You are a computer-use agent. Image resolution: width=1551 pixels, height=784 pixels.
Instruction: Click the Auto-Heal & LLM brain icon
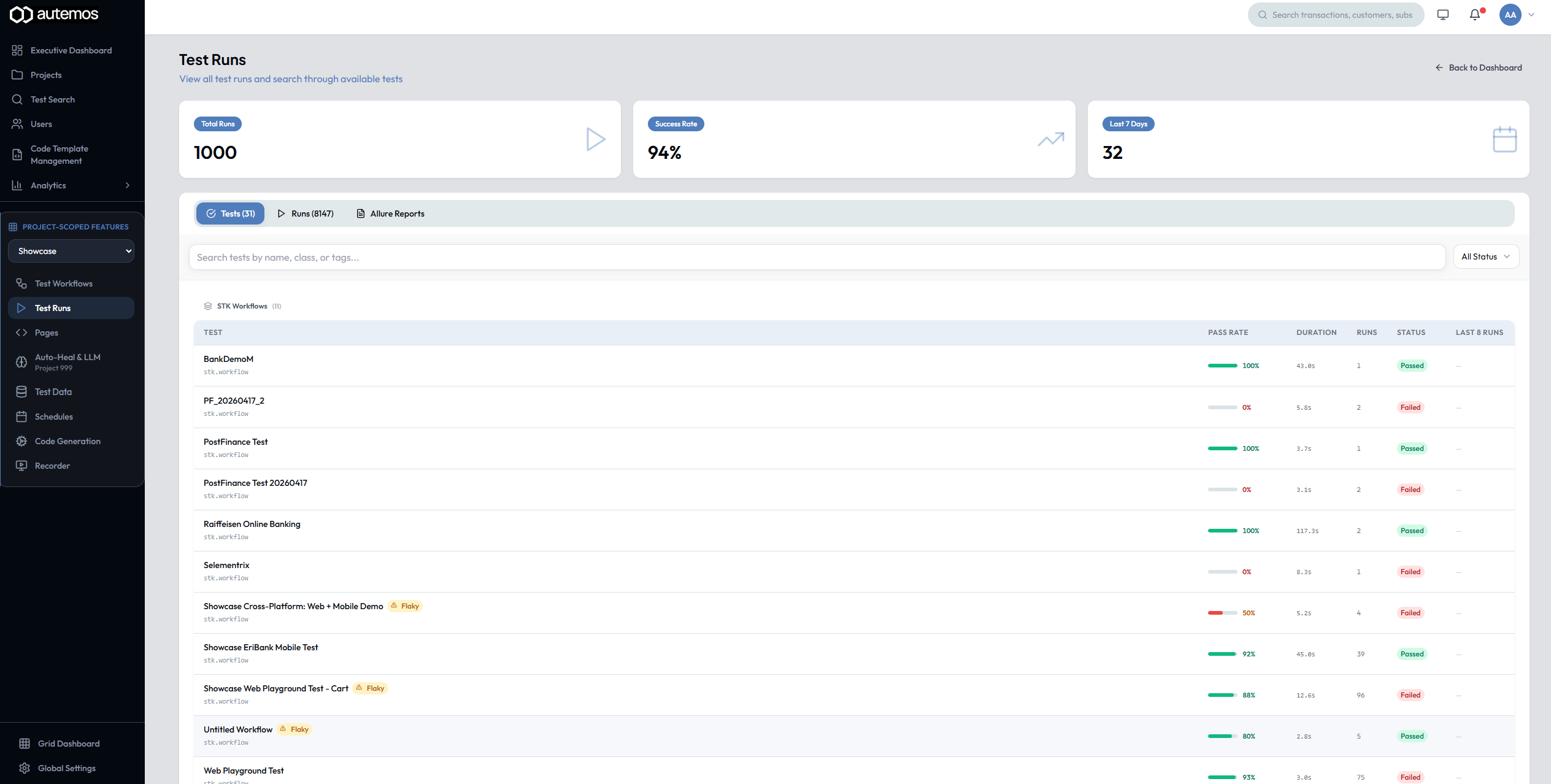(x=21, y=362)
